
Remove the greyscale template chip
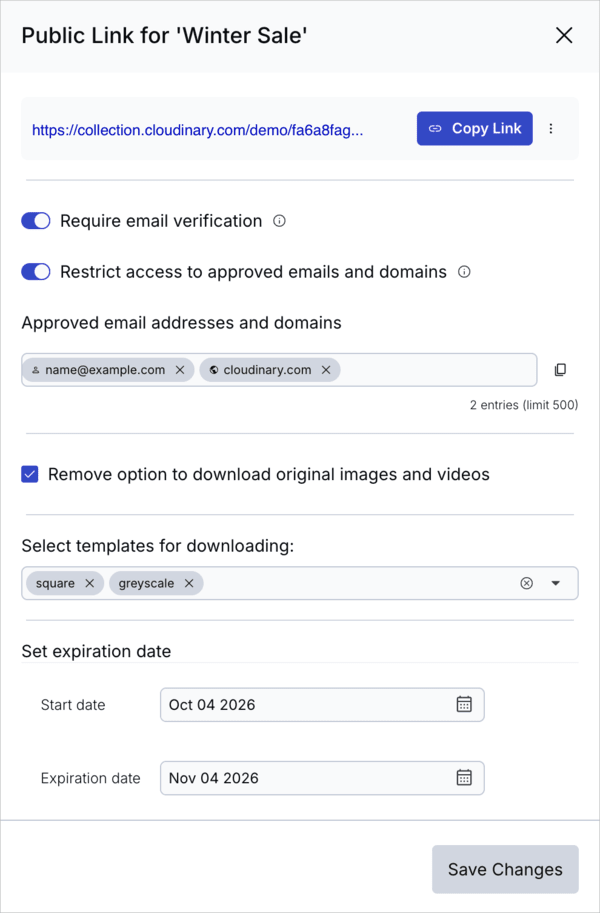pyautogui.click(x=189, y=583)
